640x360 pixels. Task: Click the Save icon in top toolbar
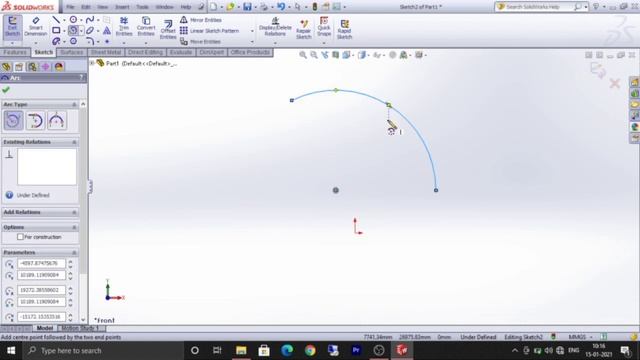click(247, 7)
